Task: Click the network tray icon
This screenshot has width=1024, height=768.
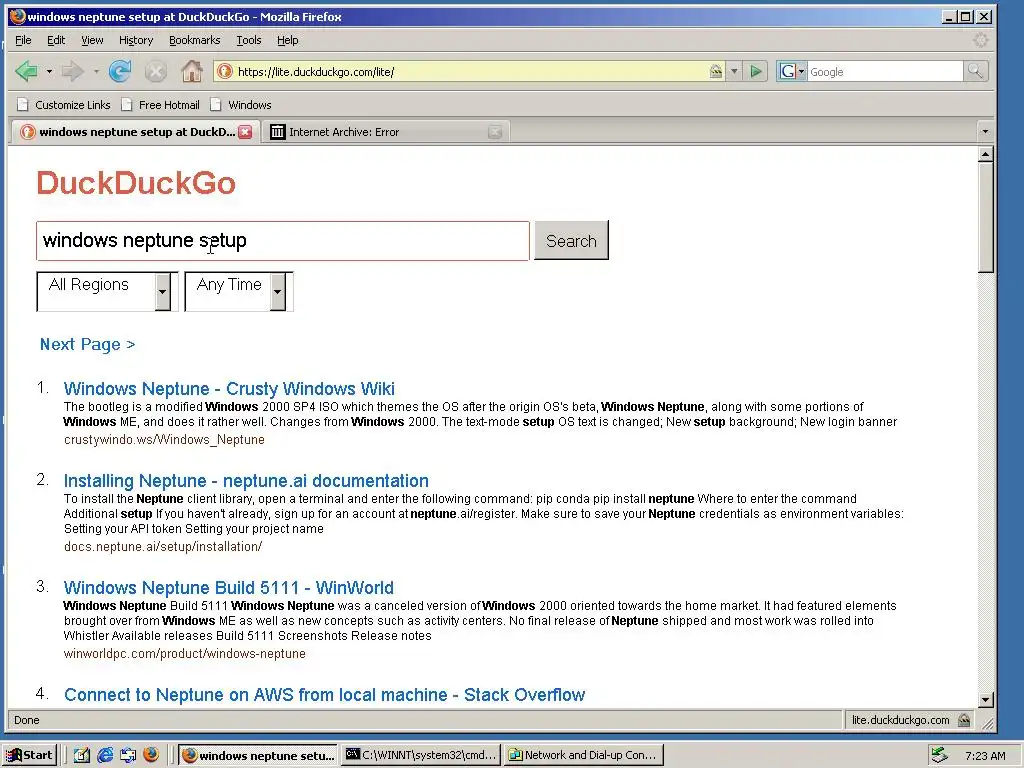Action: (939, 756)
